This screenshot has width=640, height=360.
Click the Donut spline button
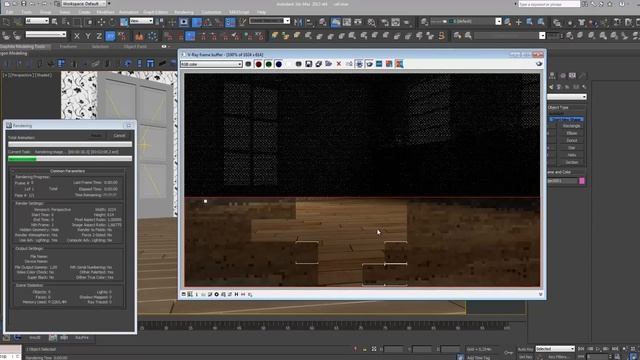571,140
